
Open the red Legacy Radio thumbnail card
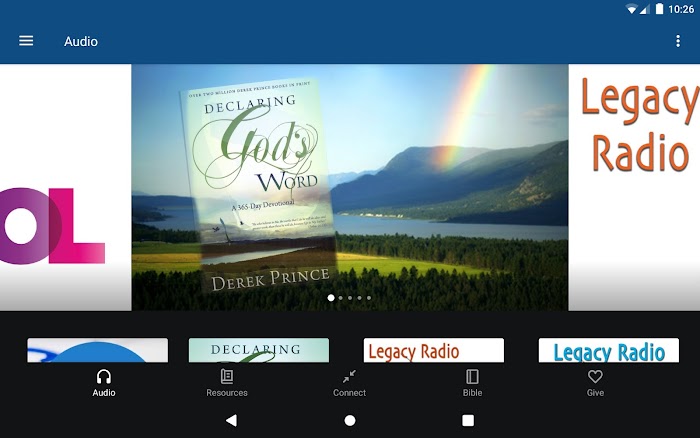pyautogui.click(x=434, y=350)
